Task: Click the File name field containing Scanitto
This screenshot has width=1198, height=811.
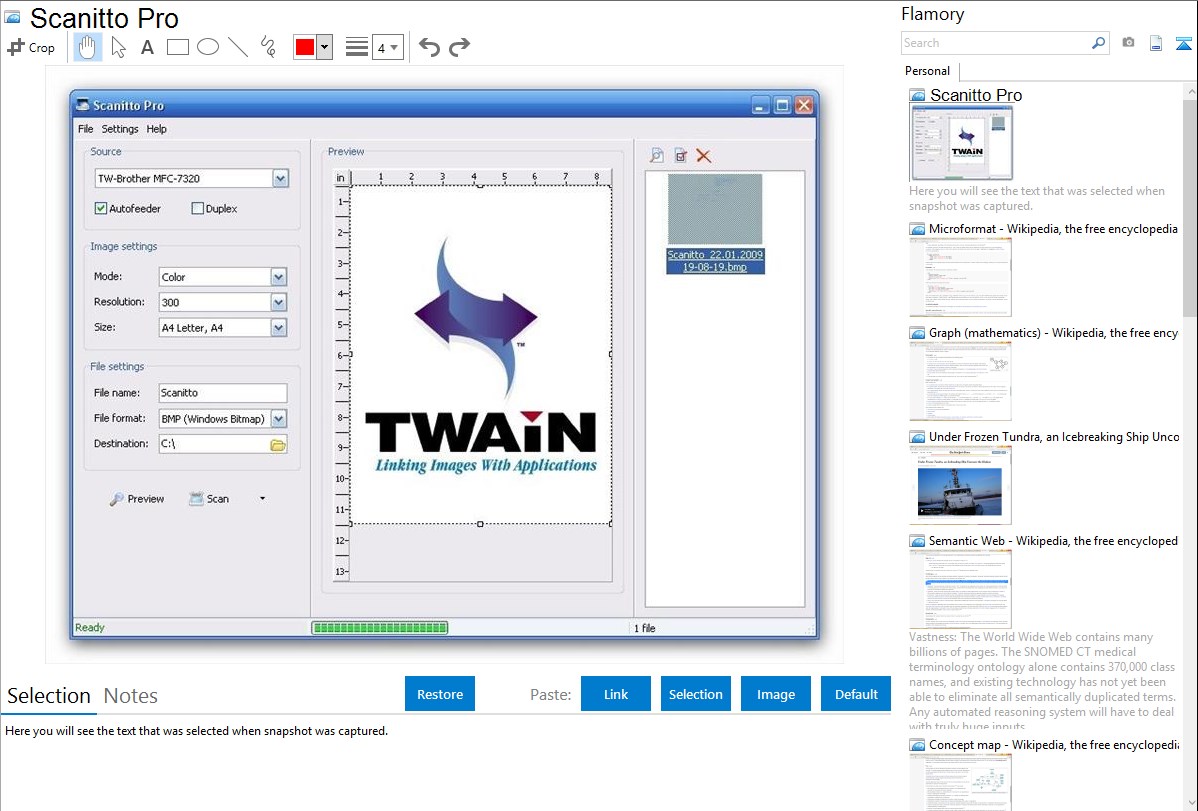Action: [222, 393]
